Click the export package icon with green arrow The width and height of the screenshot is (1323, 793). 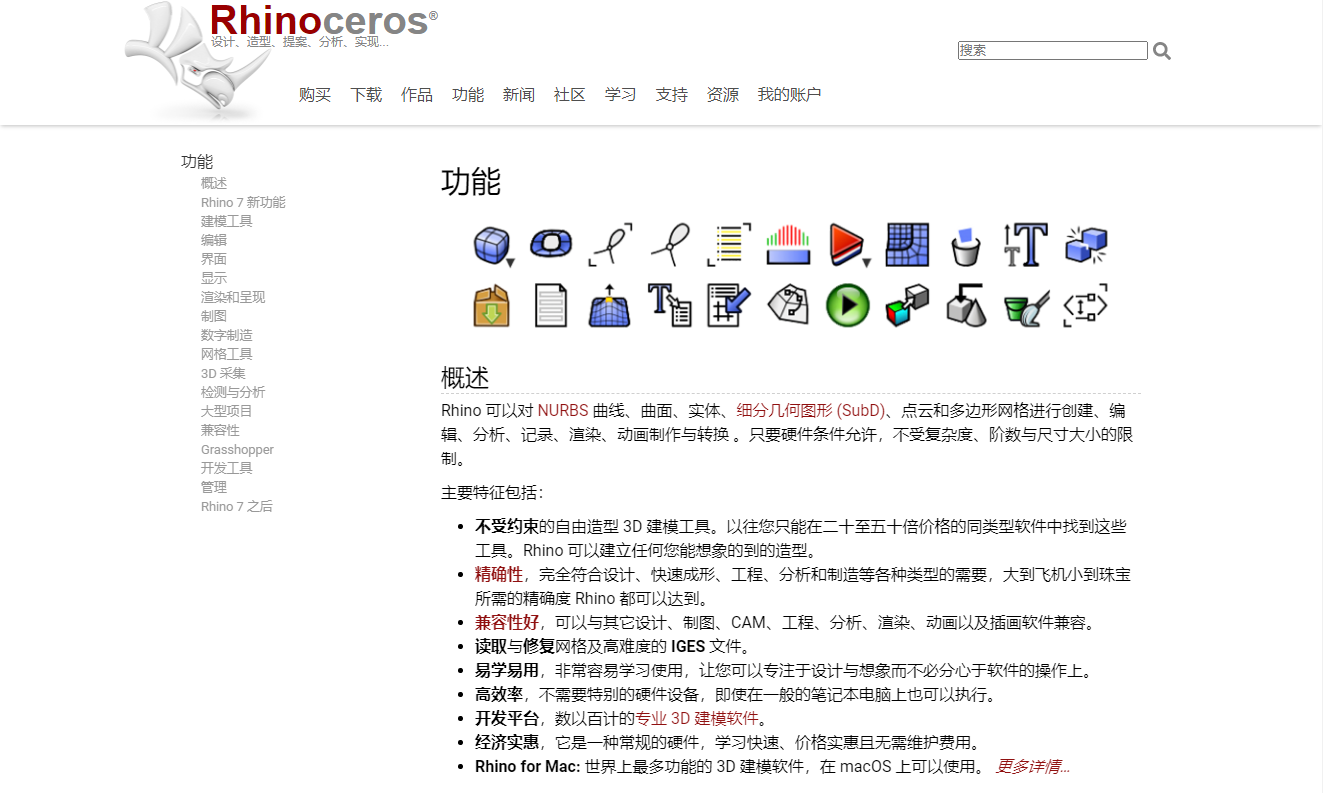click(x=491, y=305)
